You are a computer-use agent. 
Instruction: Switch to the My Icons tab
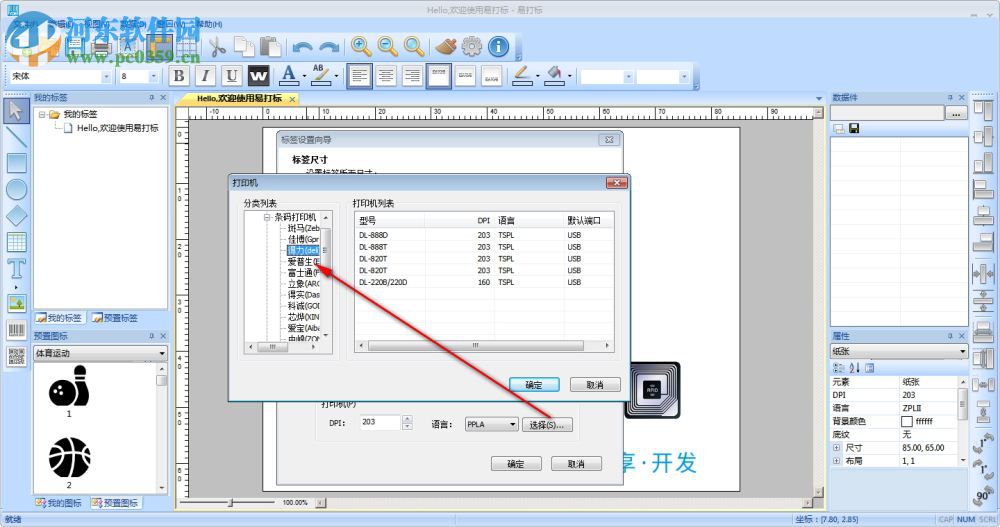(x=59, y=503)
